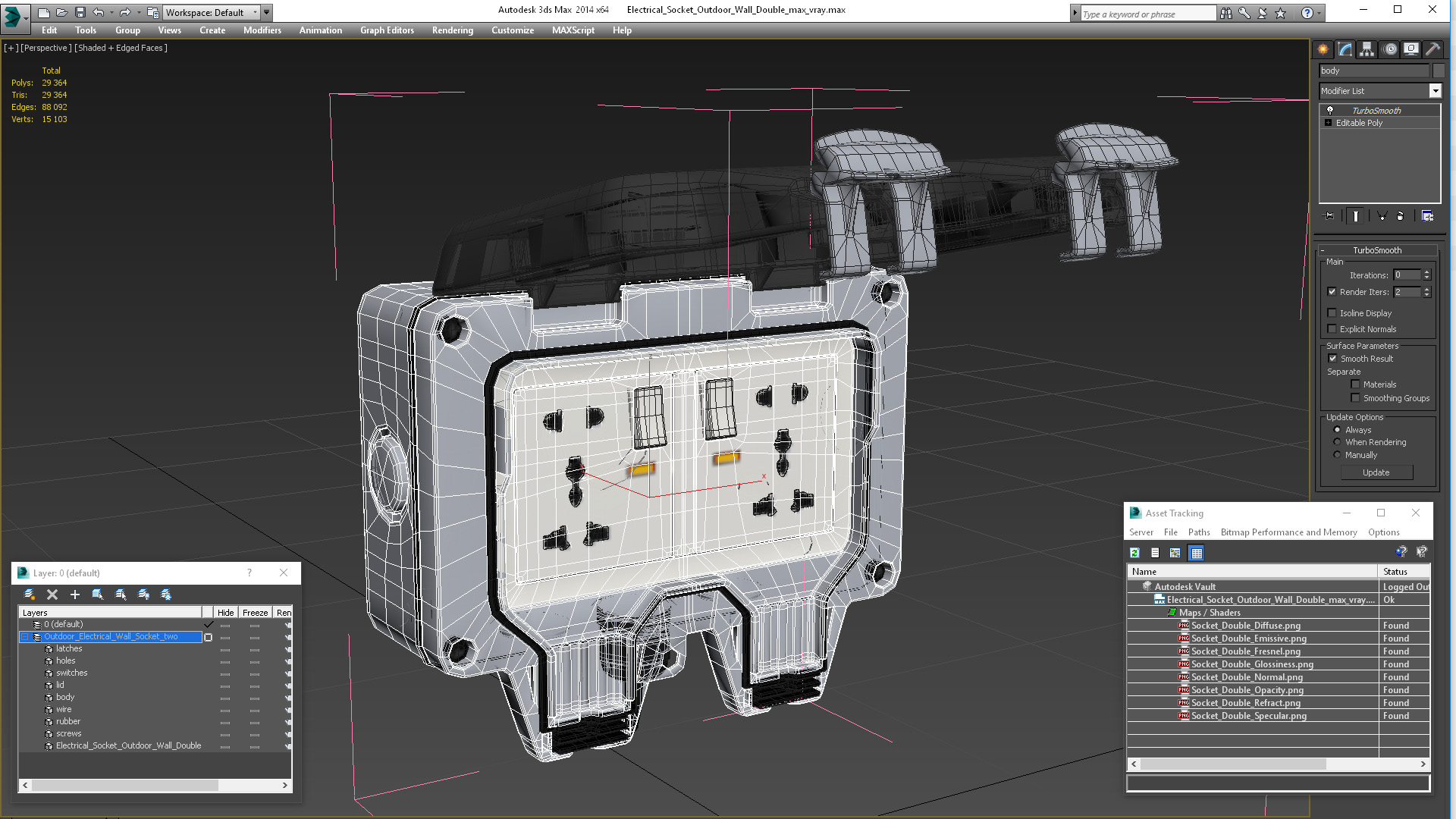This screenshot has height=819, width=1456.
Task: Click the Pin Stack icon
Action: [1329, 216]
